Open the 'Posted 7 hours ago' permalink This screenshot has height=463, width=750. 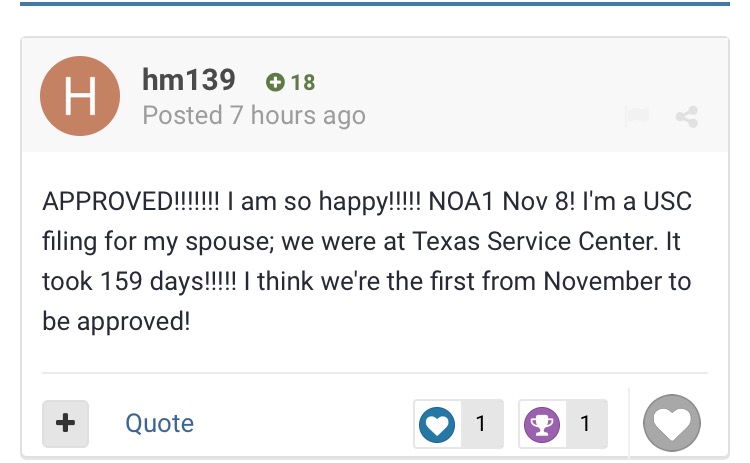click(x=254, y=116)
